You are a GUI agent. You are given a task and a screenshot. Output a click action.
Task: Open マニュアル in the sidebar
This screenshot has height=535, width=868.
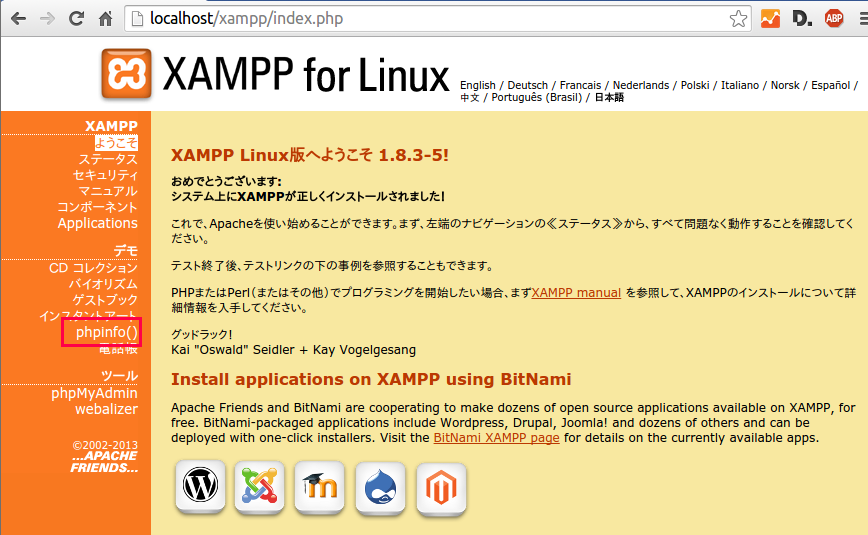tap(108, 191)
